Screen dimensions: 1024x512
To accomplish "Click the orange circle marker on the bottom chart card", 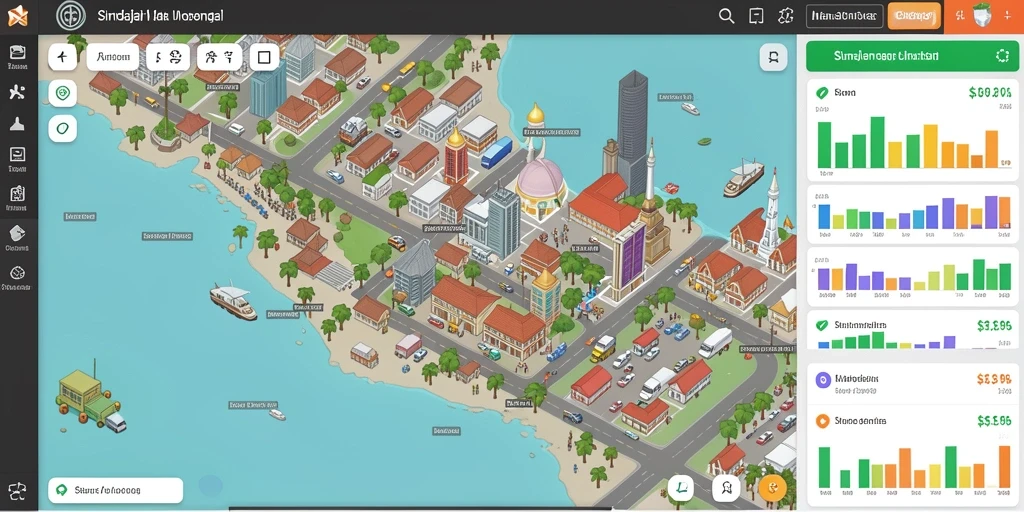I will (x=822, y=421).
